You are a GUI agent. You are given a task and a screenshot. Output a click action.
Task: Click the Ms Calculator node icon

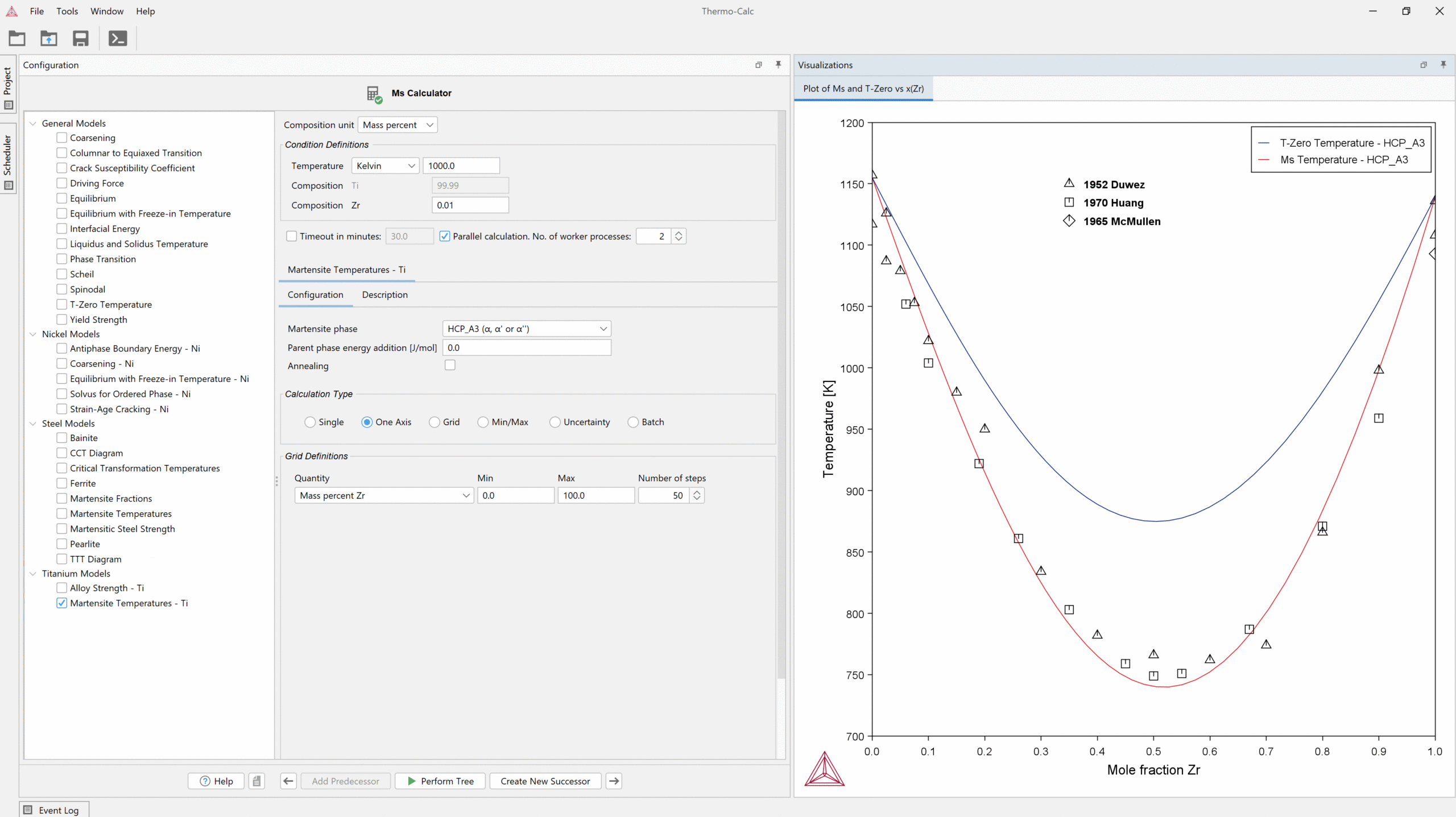pyautogui.click(x=374, y=94)
